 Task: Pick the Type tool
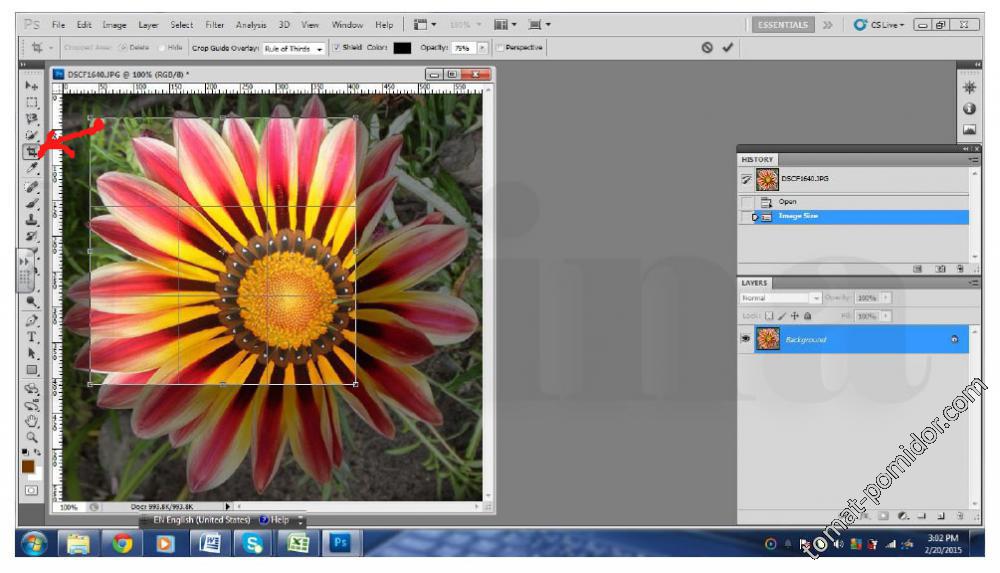coord(32,337)
